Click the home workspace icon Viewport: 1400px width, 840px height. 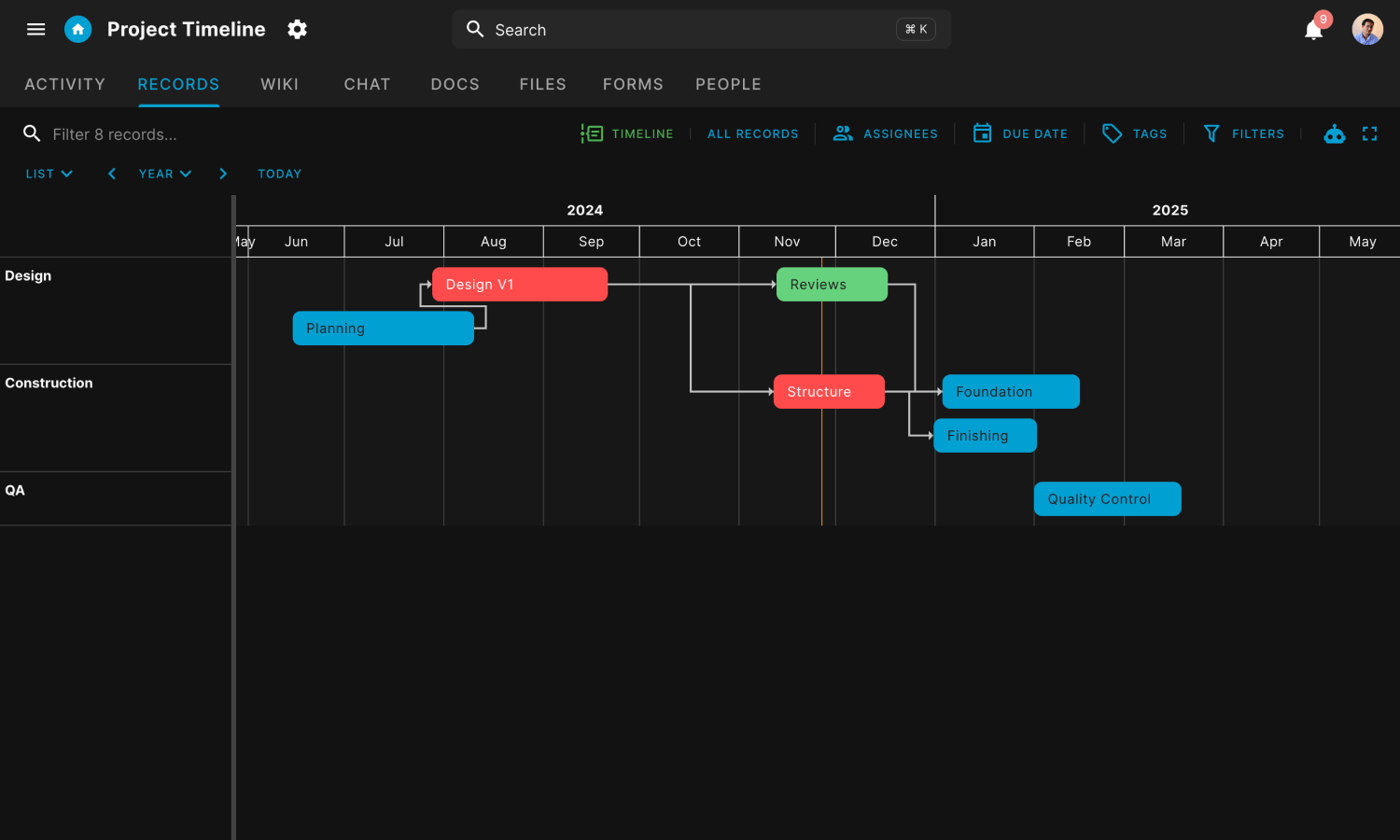tap(78, 29)
